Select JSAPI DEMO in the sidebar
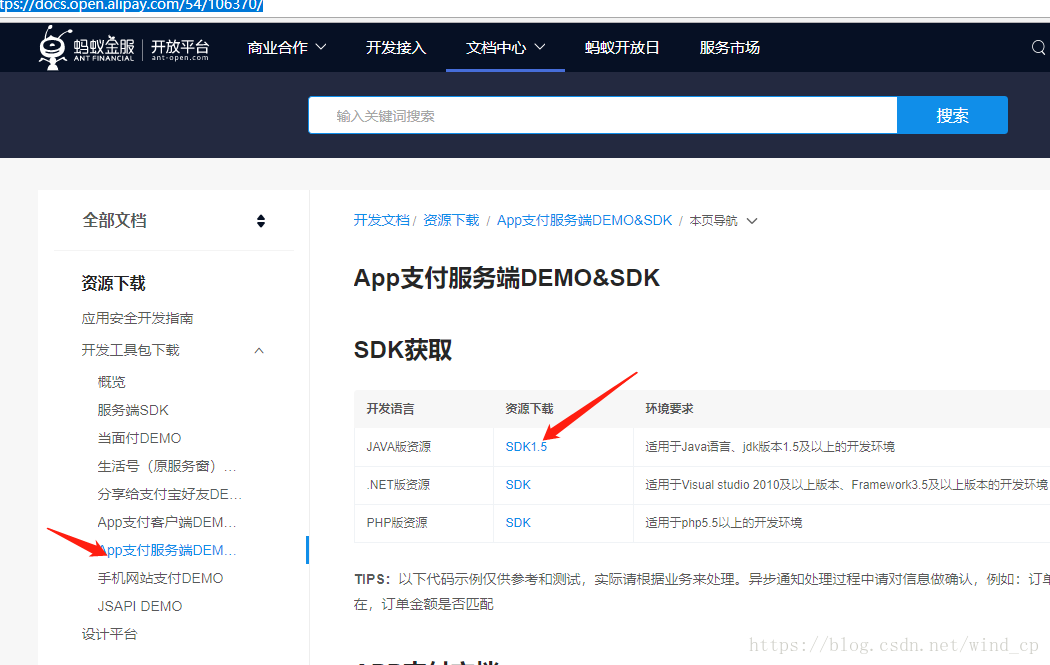Image resolution: width=1050 pixels, height=665 pixels. 139,606
